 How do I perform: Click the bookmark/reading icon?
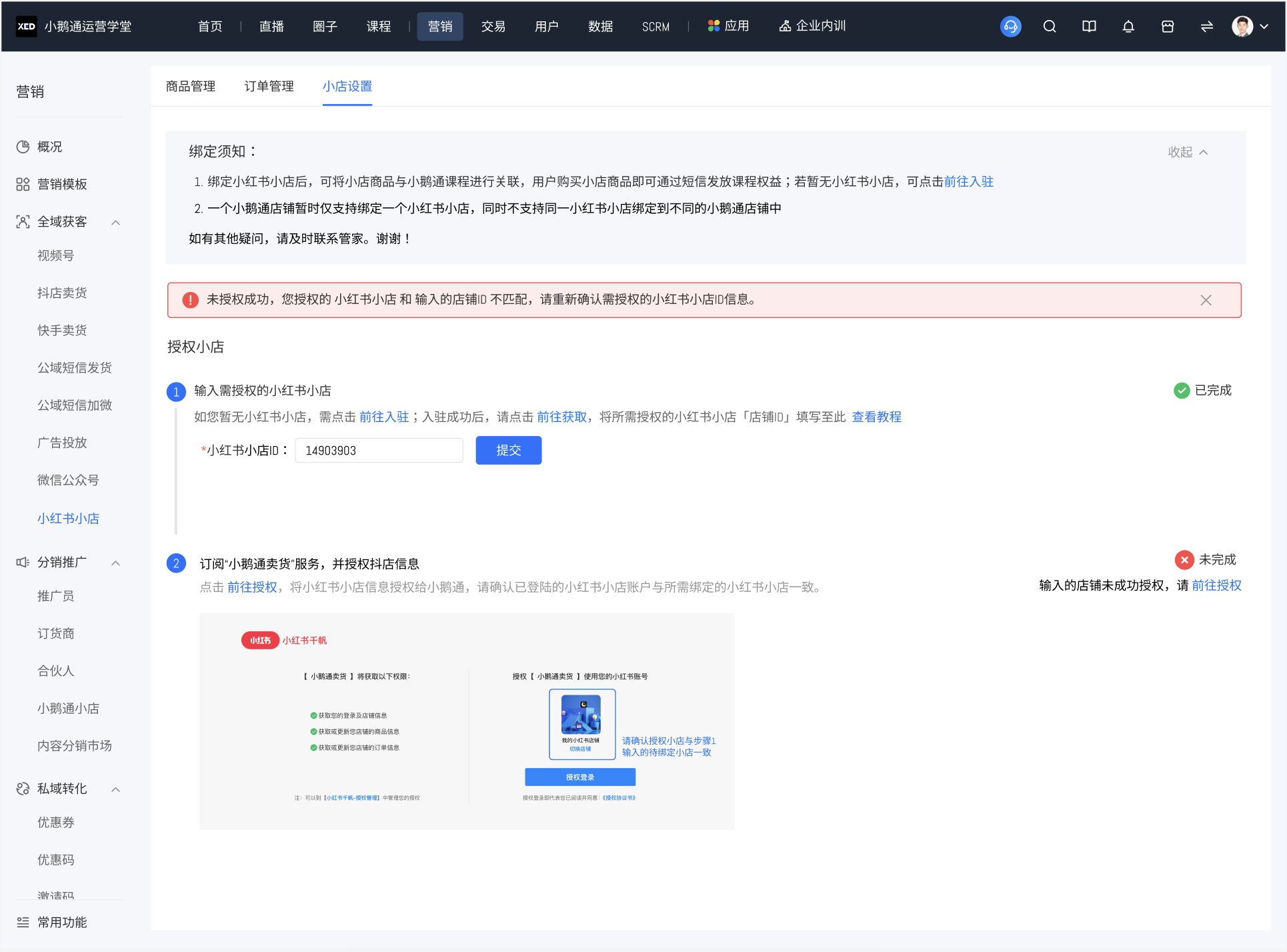(1090, 26)
